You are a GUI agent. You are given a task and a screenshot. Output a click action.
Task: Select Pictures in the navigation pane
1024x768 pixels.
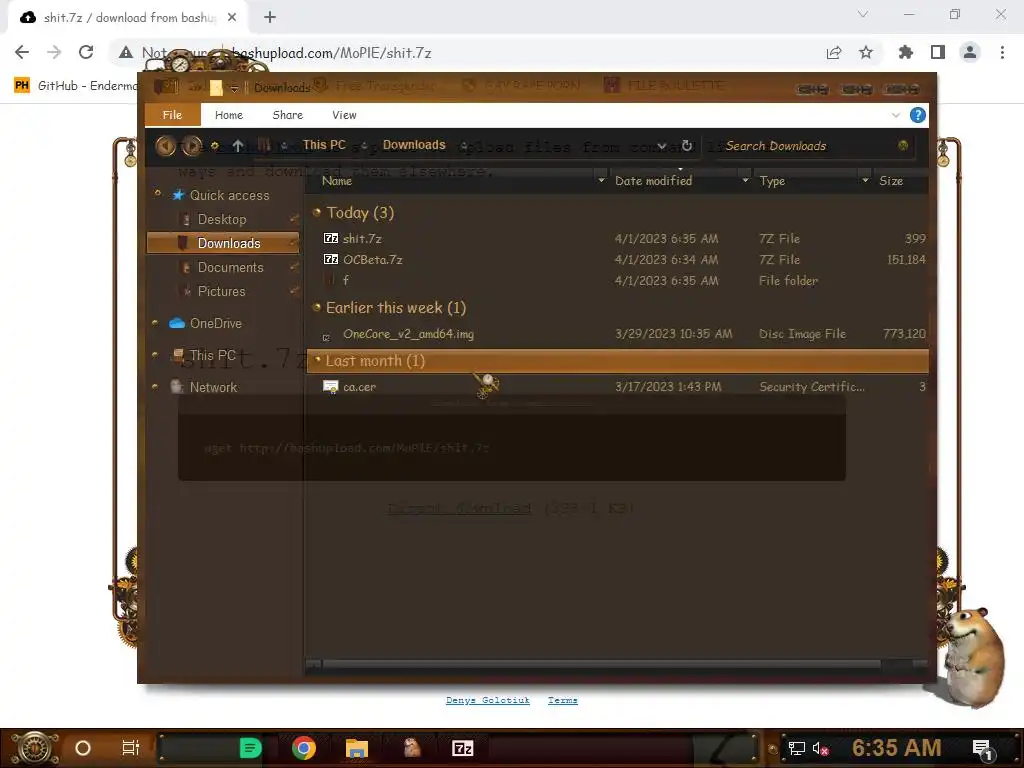point(222,291)
